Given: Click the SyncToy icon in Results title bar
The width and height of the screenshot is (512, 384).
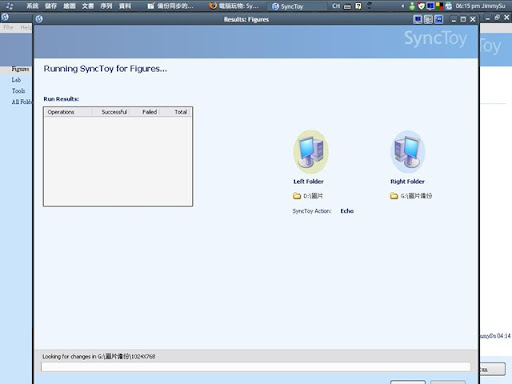Looking at the screenshot, I should point(39,19).
